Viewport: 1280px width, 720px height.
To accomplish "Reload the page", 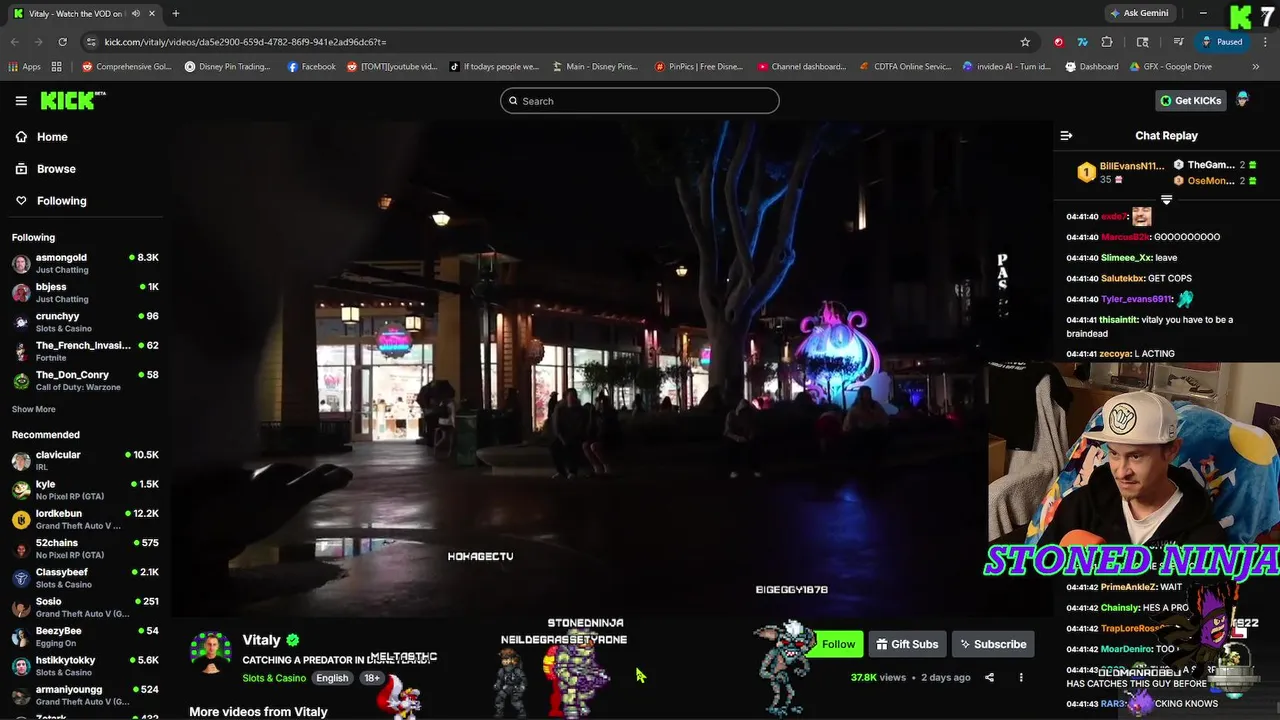I will click(62, 42).
